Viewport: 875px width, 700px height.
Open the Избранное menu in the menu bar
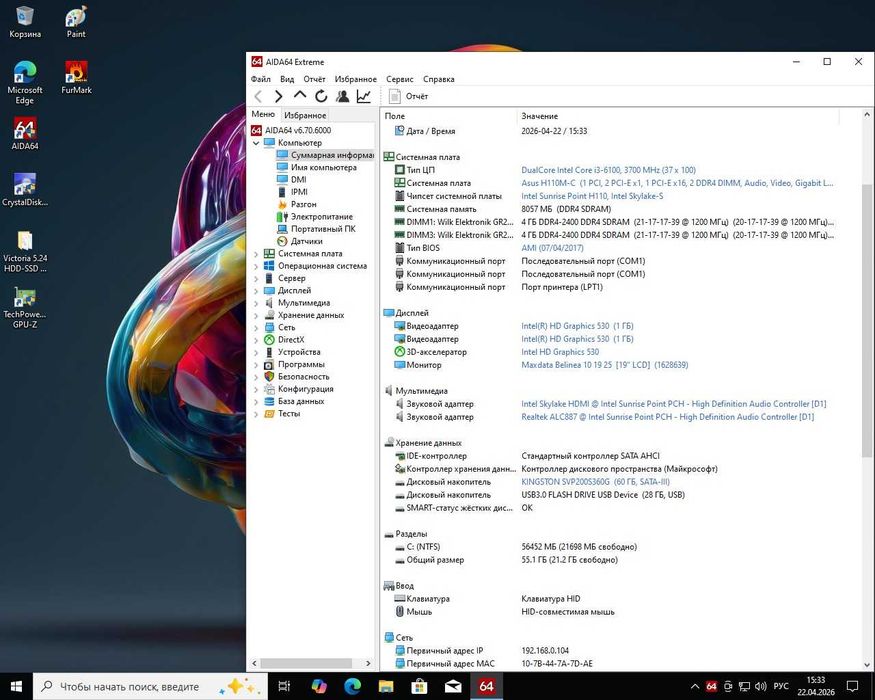tap(355, 79)
